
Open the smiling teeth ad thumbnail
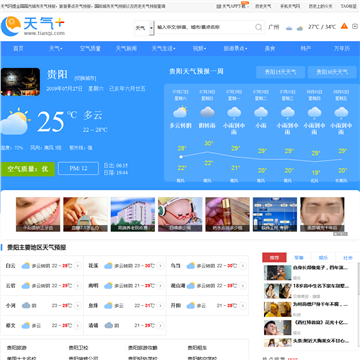tap(38, 214)
